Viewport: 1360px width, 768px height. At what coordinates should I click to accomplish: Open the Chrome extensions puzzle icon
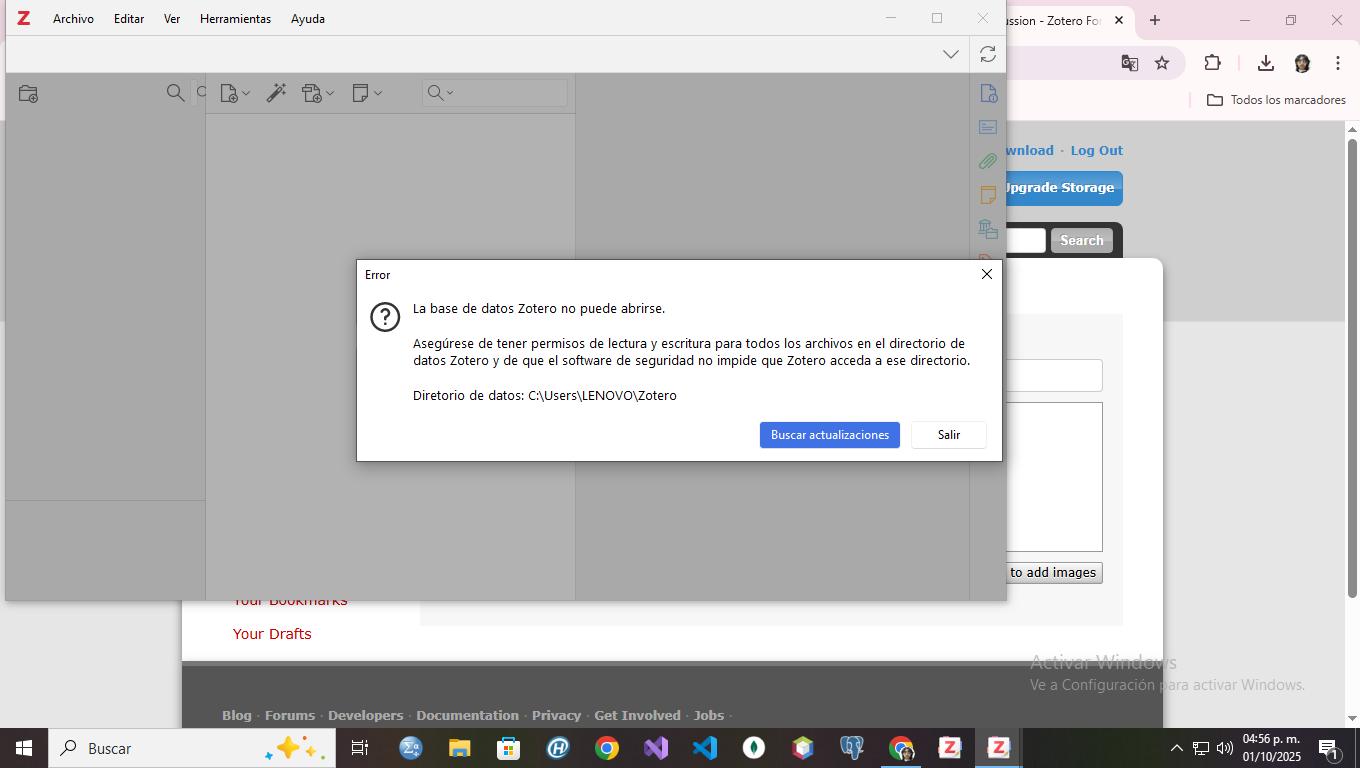(x=1212, y=63)
